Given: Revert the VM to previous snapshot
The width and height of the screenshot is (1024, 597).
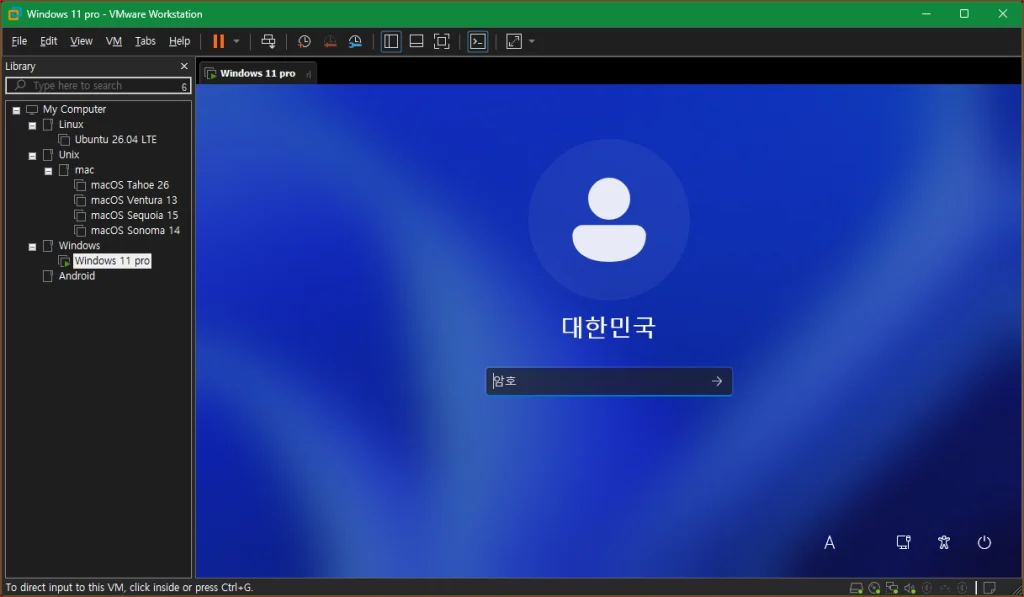Looking at the screenshot, I should 330,41.
